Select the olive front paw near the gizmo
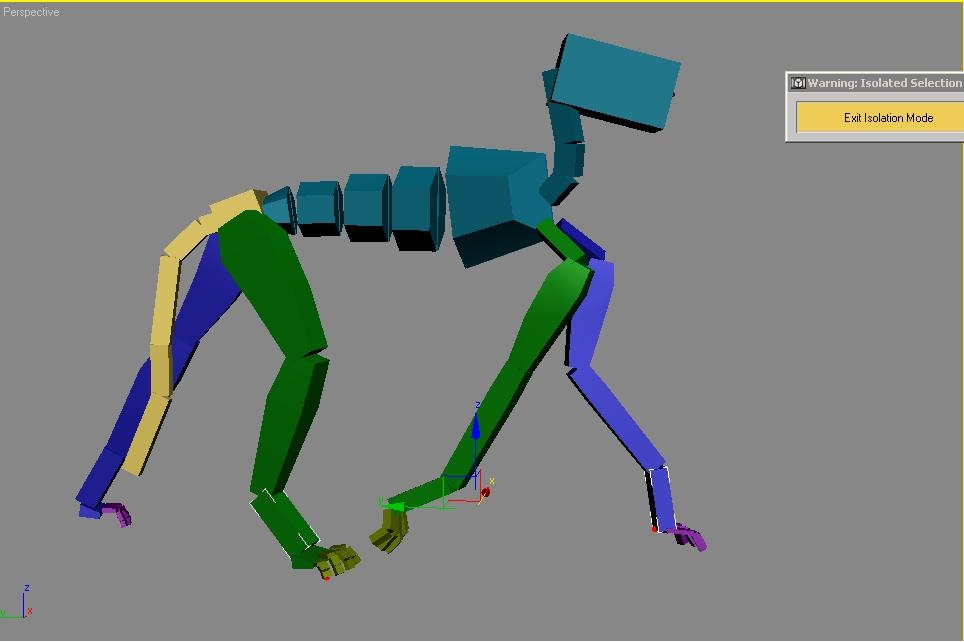Screen dimensions: 964x642 click(387, 530)
